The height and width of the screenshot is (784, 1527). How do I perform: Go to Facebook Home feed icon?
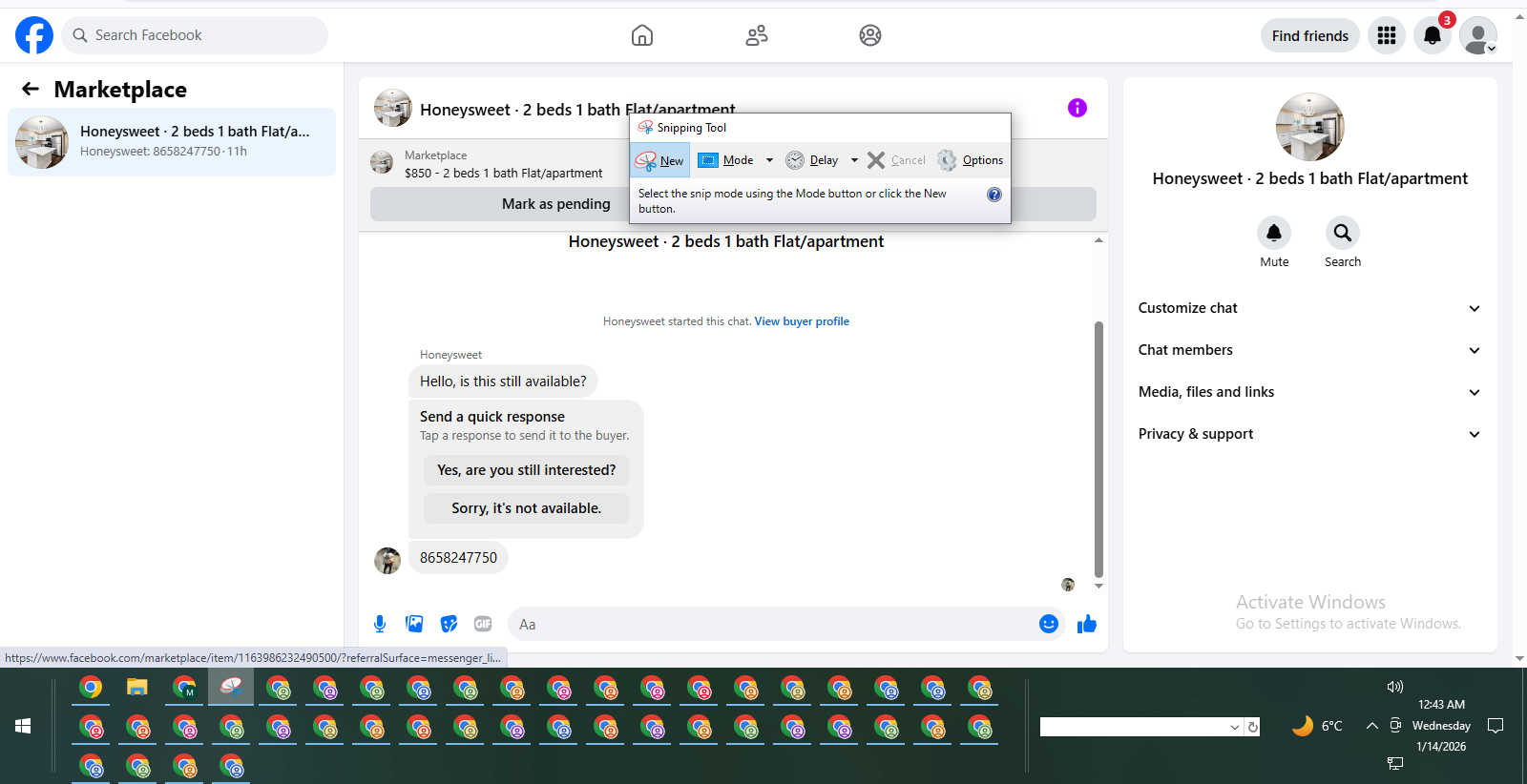[642, 35]
